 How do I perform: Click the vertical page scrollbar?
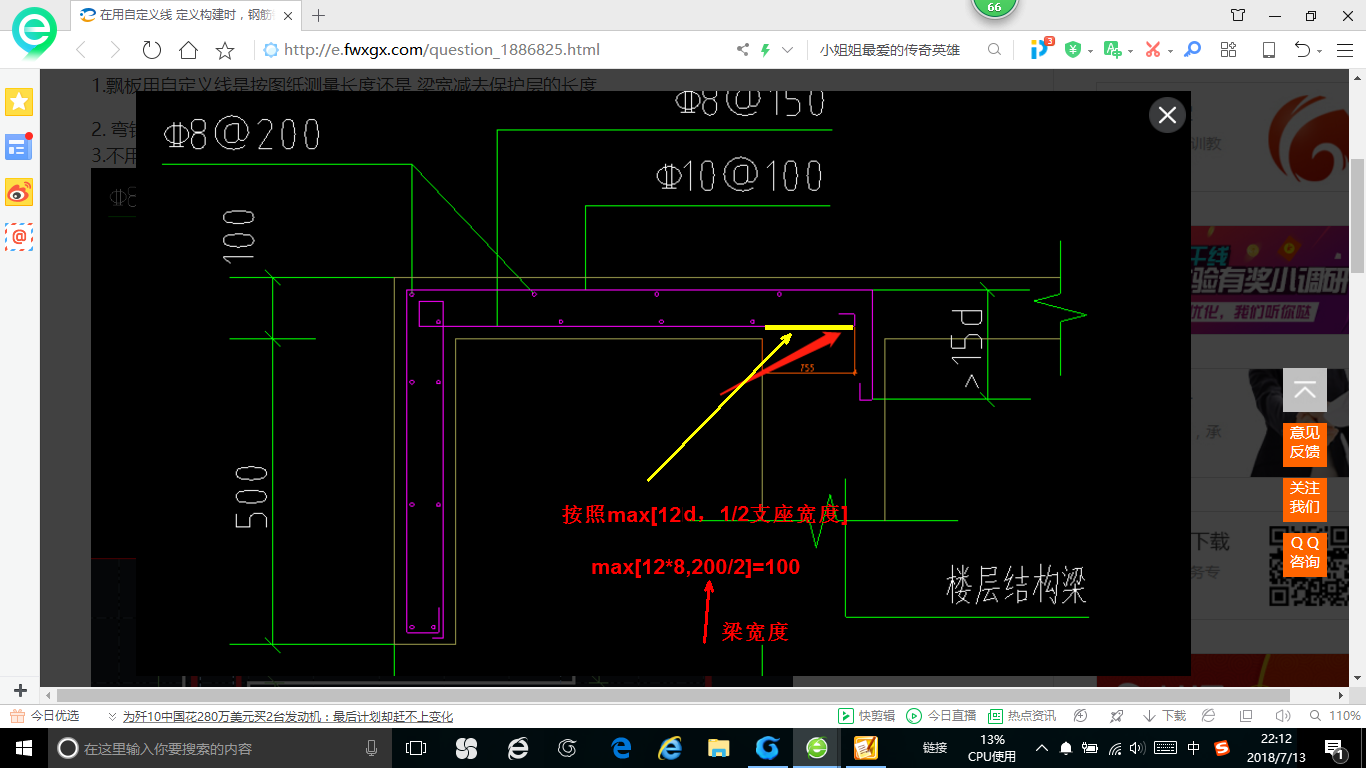1358,215
